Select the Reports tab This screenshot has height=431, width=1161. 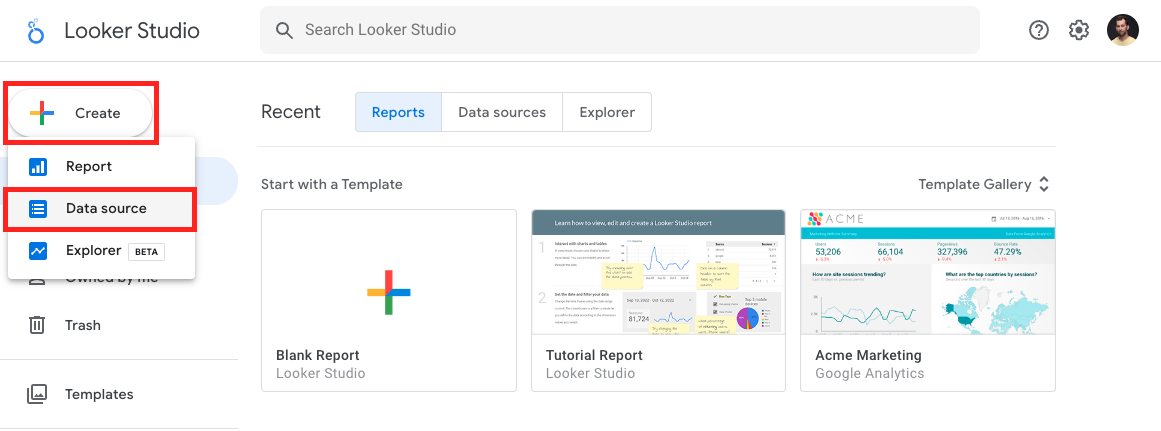[398, 112]
